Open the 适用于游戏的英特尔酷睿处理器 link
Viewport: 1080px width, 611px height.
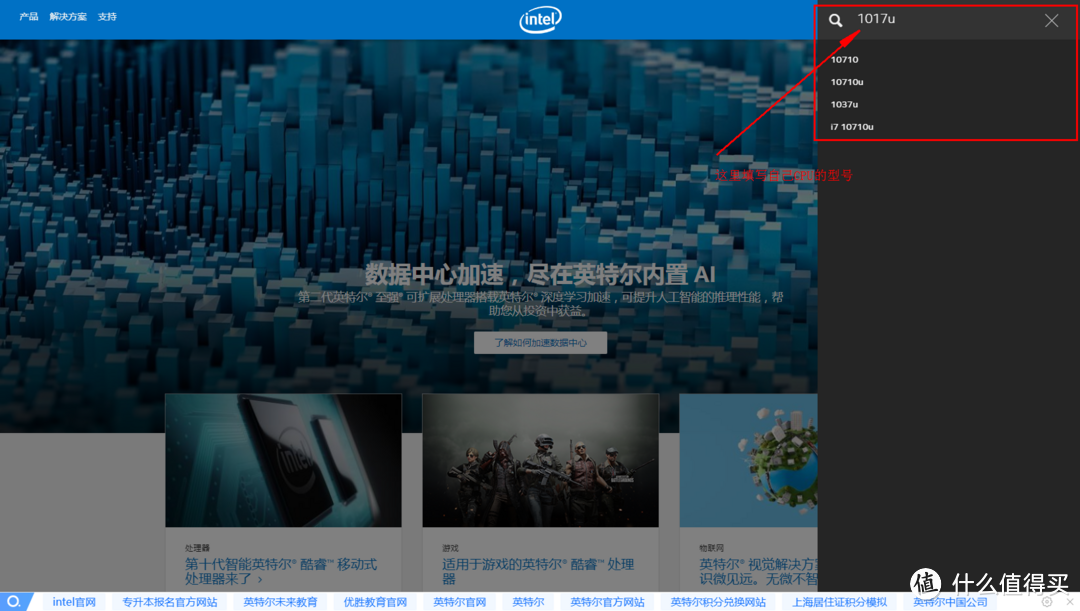pyautogui.click(x=538, y=571)
